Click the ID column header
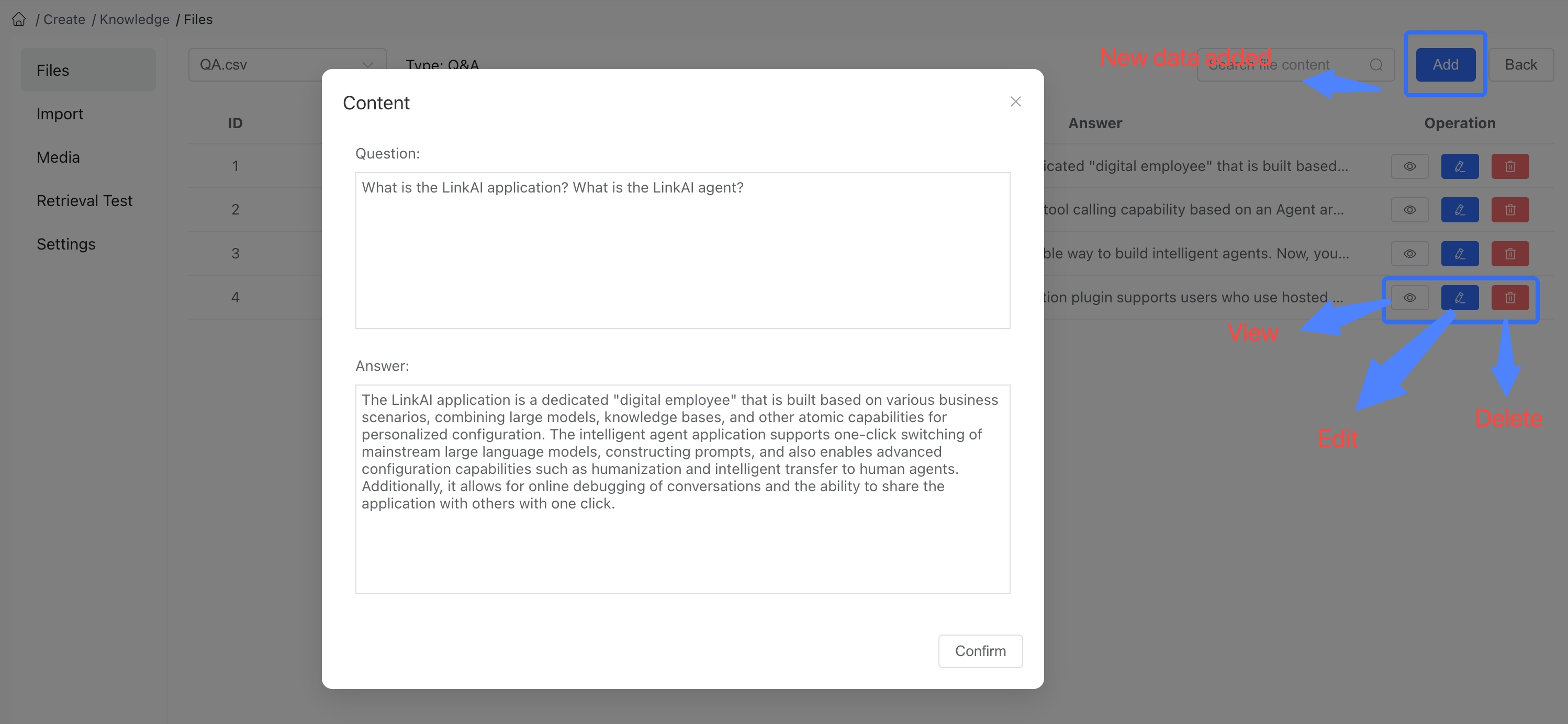This screenshot has height=724, width=1568. [235, 123]
